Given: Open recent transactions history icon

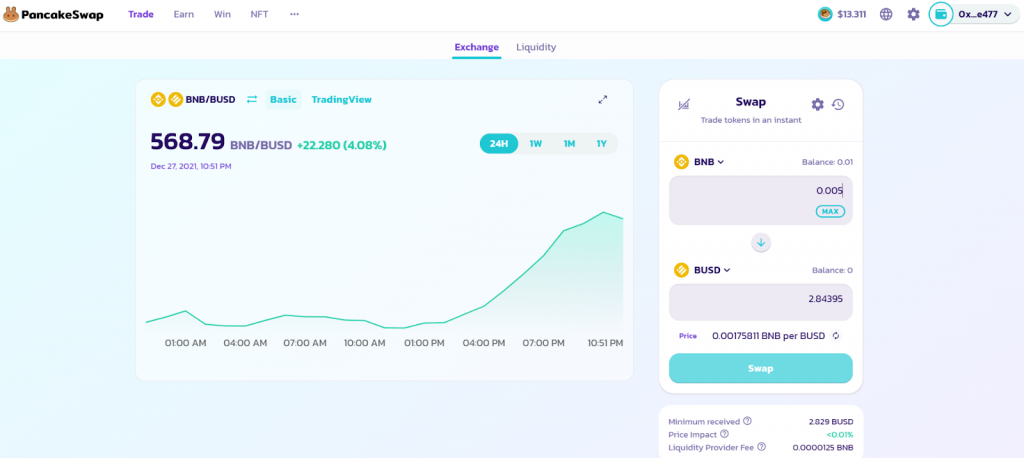Looking at the screenshot, I should [x=839, y=104].
